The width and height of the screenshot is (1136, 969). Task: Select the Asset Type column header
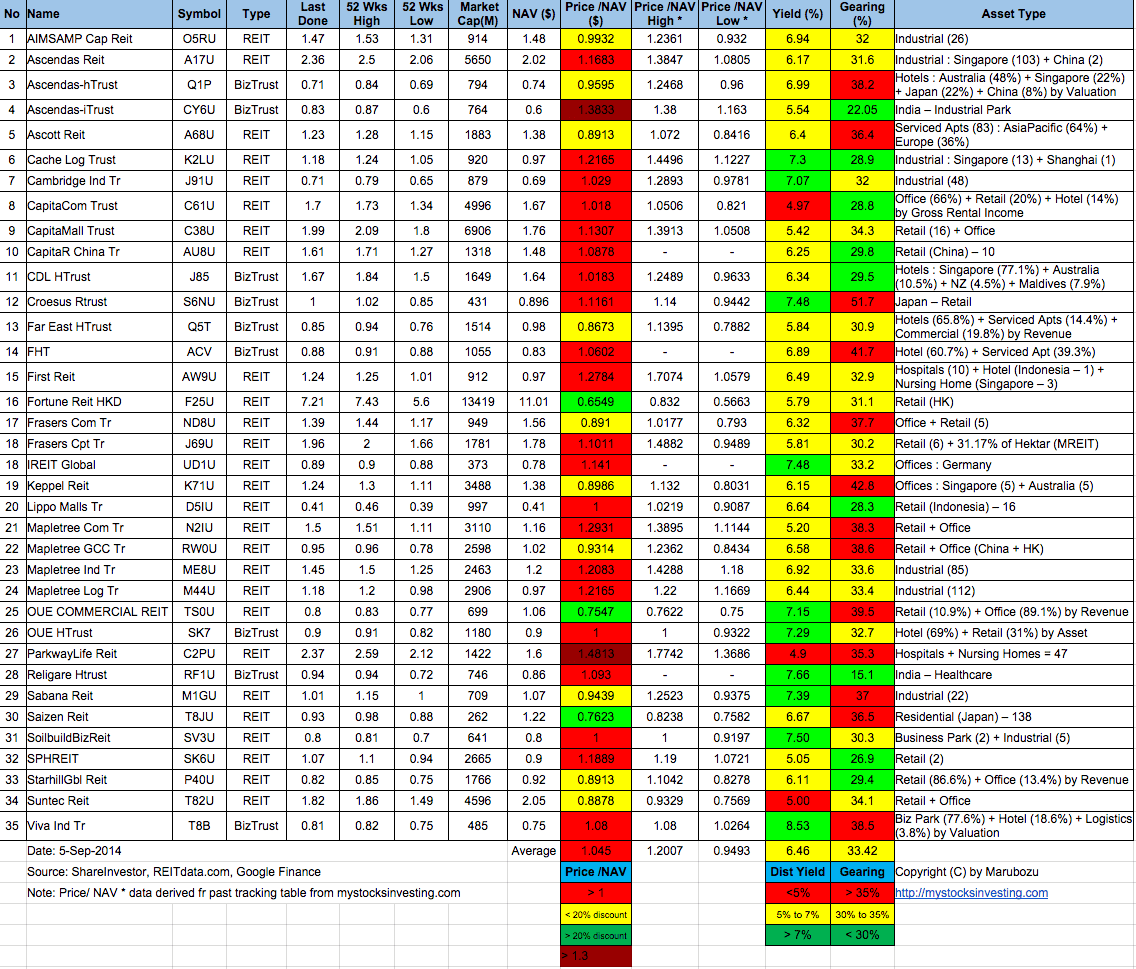coord(1014,14)
